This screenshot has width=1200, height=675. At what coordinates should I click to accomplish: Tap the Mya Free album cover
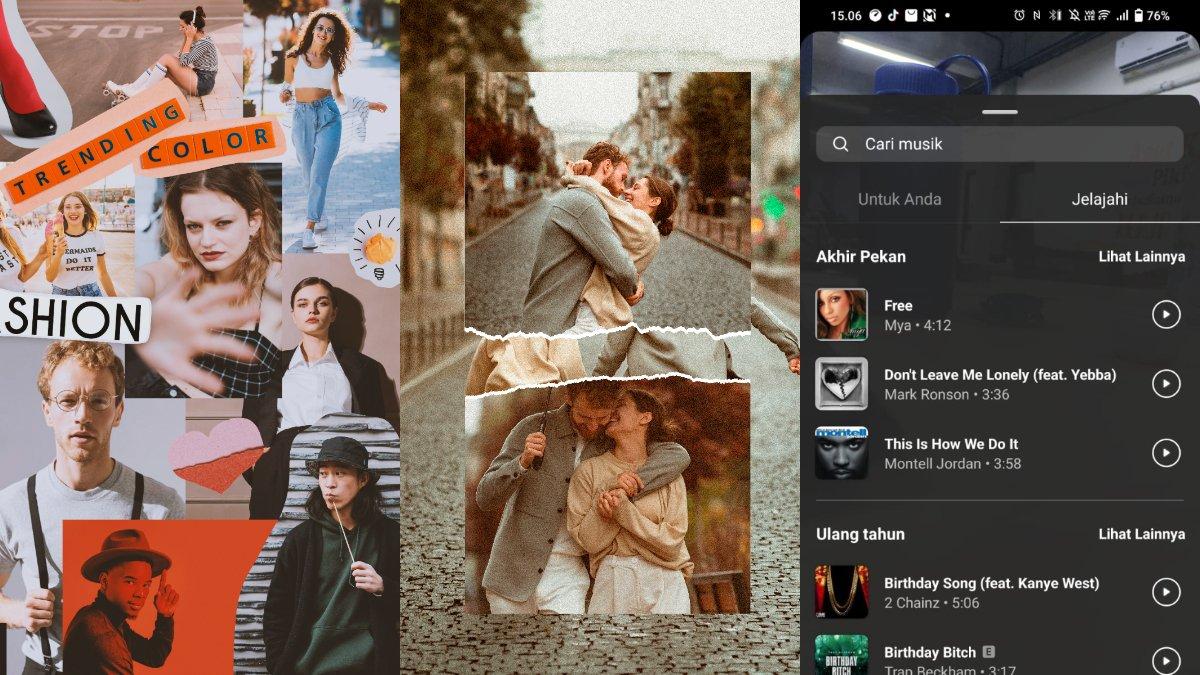[841, 315]
